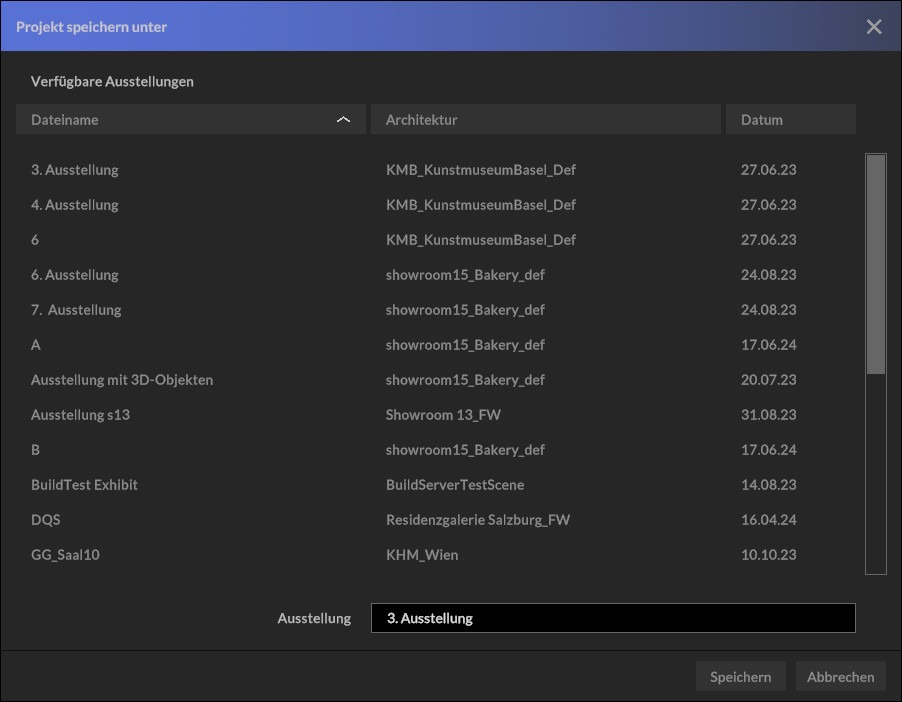The image size is (902, 702).
Task: Toggle sort arrow in Dateiname header
Action: (343, 120)
